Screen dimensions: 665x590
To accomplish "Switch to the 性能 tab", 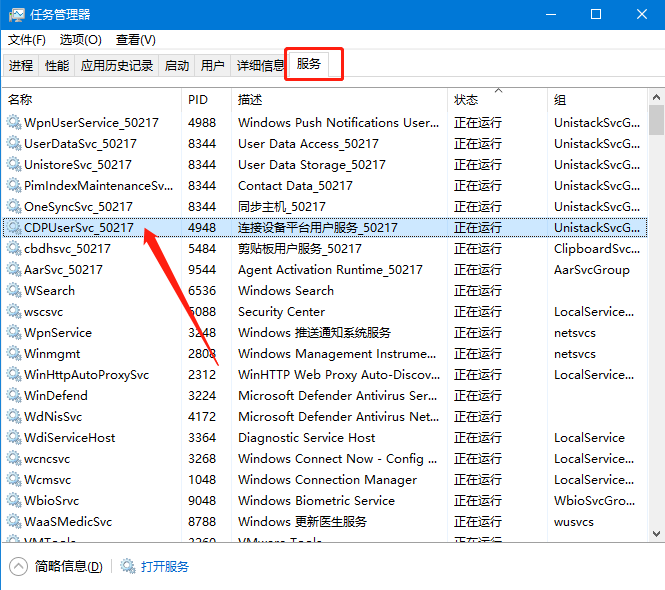I will [x=57, y=65].
